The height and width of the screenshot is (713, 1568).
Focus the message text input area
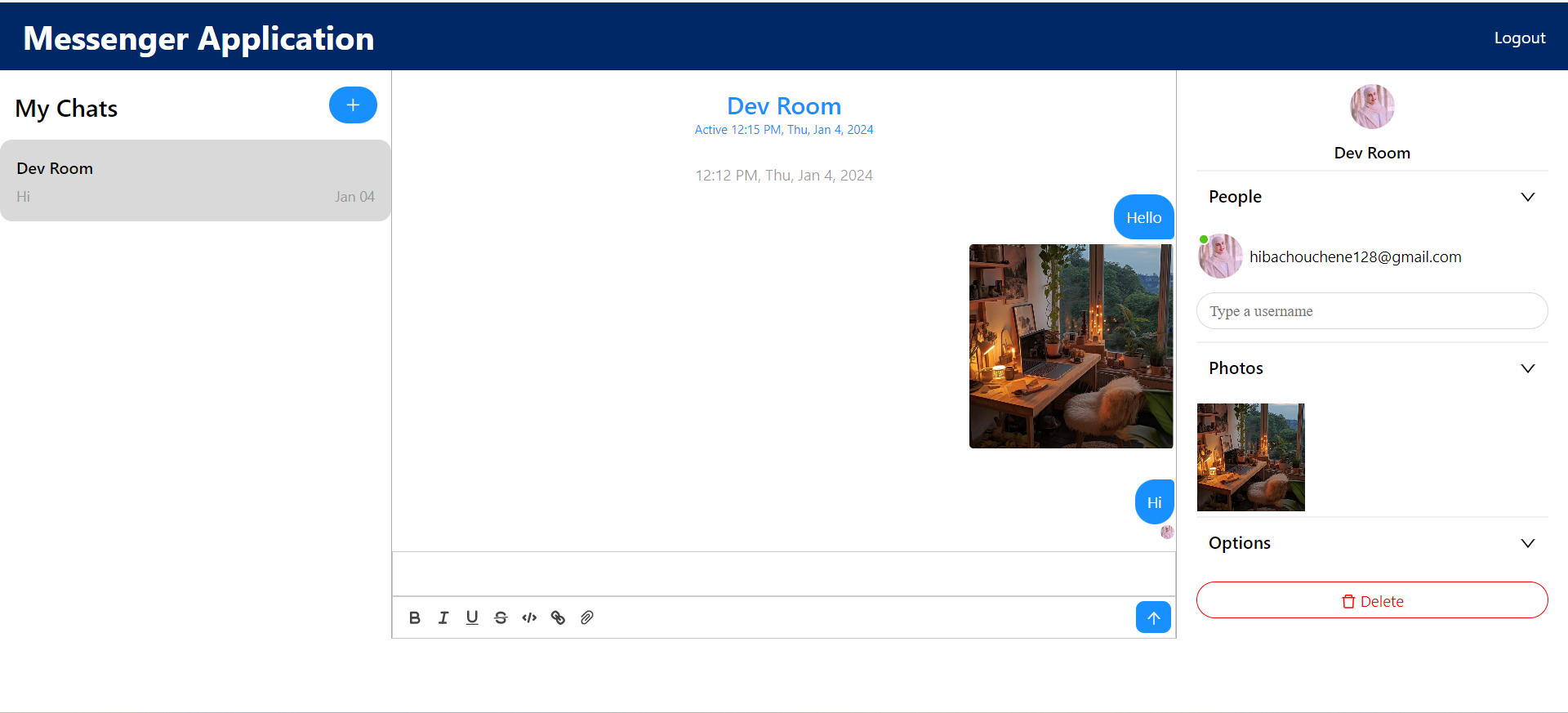click(784, 574)
